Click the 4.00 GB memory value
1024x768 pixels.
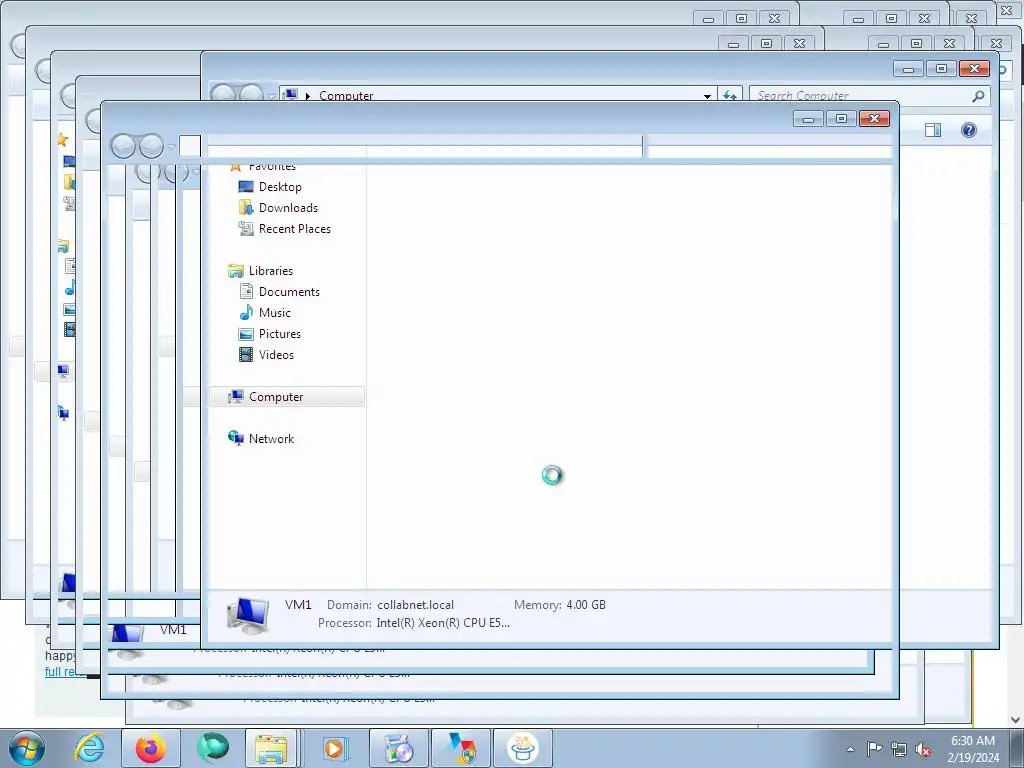click(x=586, y=605)
